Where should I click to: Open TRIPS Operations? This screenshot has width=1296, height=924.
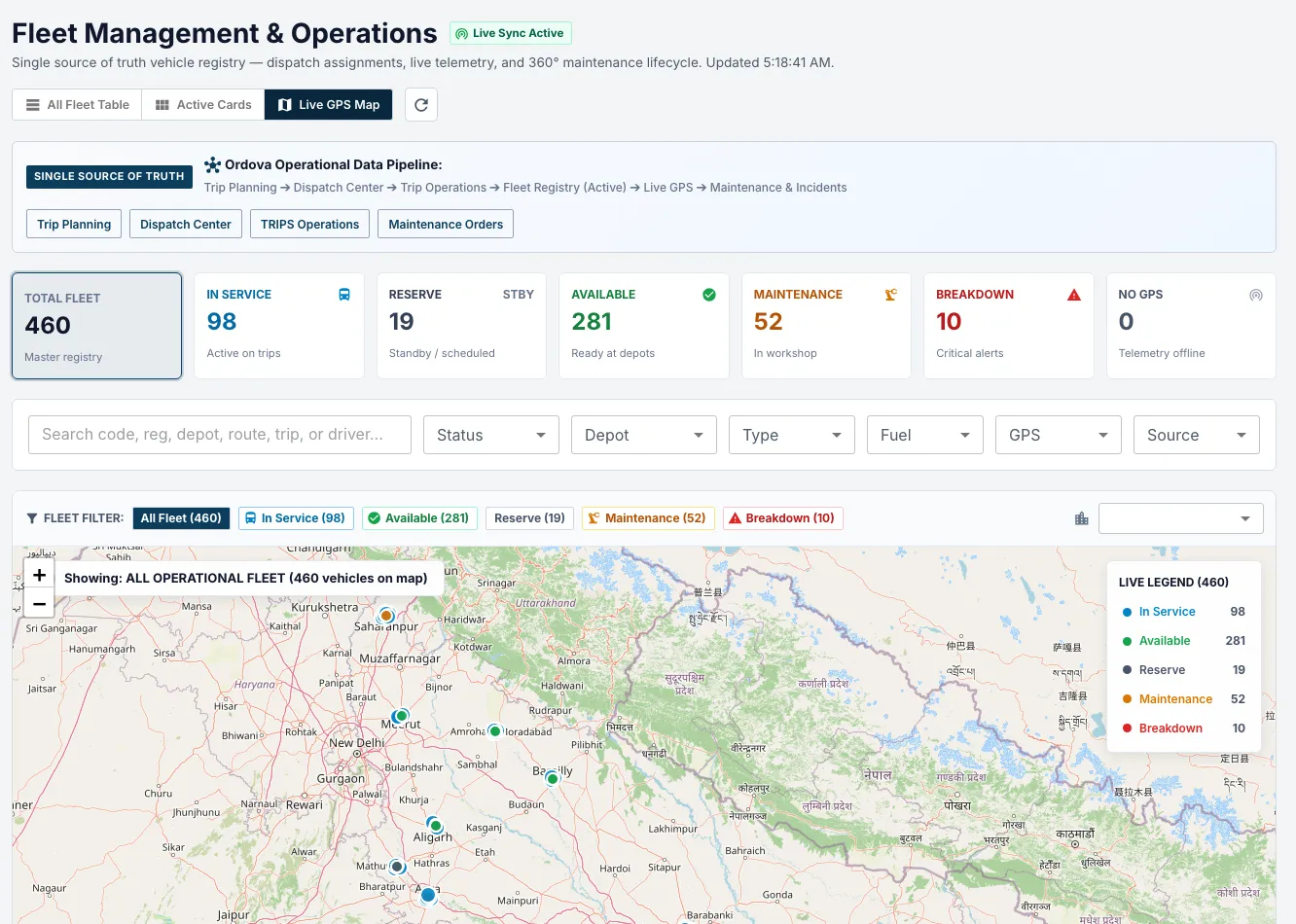[x=309, y=224]
